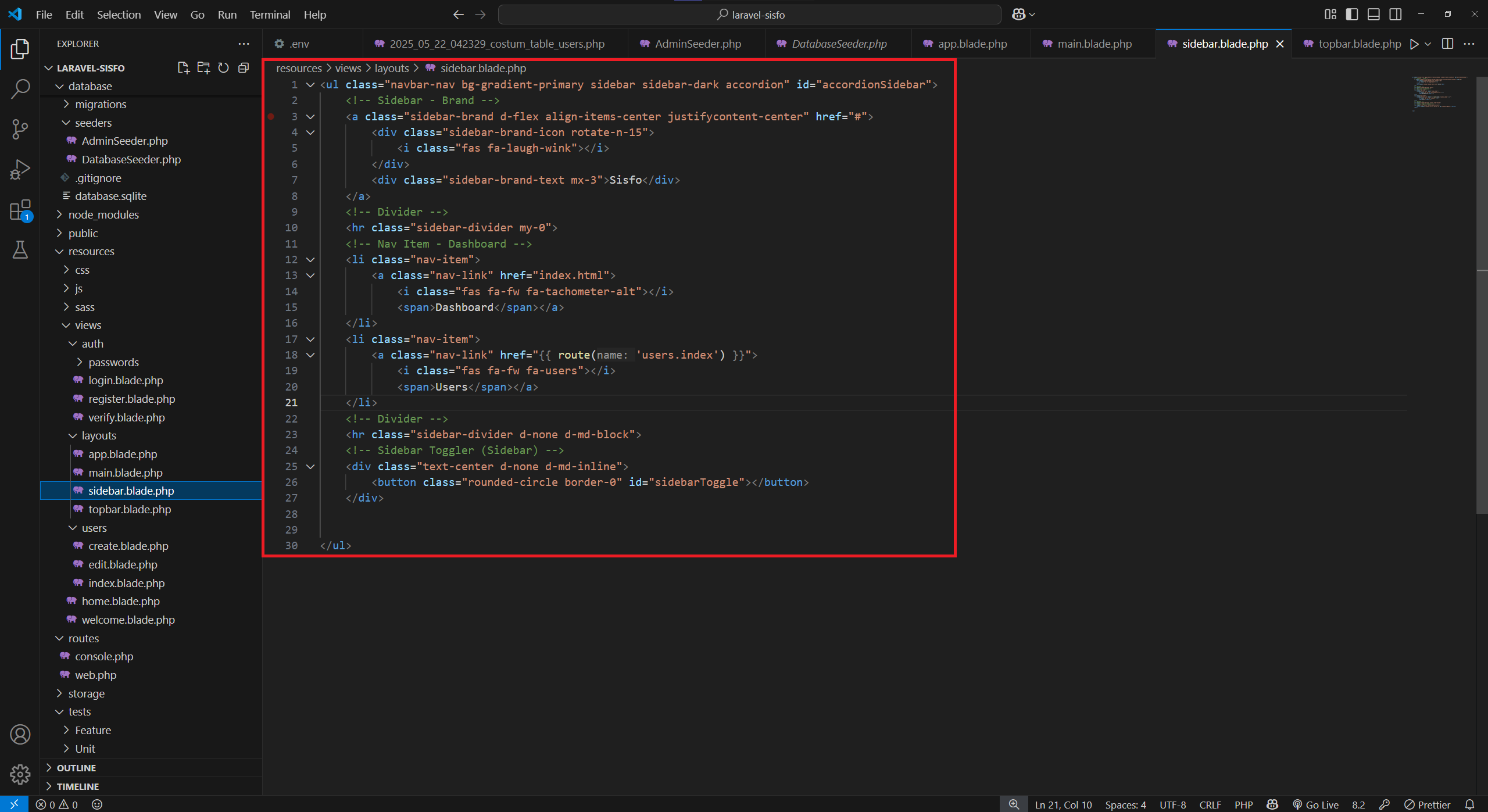Viewport: 1488px width, 812px height.
Task: Toggle the bottom panel visibility
Action: (1373, 14)
